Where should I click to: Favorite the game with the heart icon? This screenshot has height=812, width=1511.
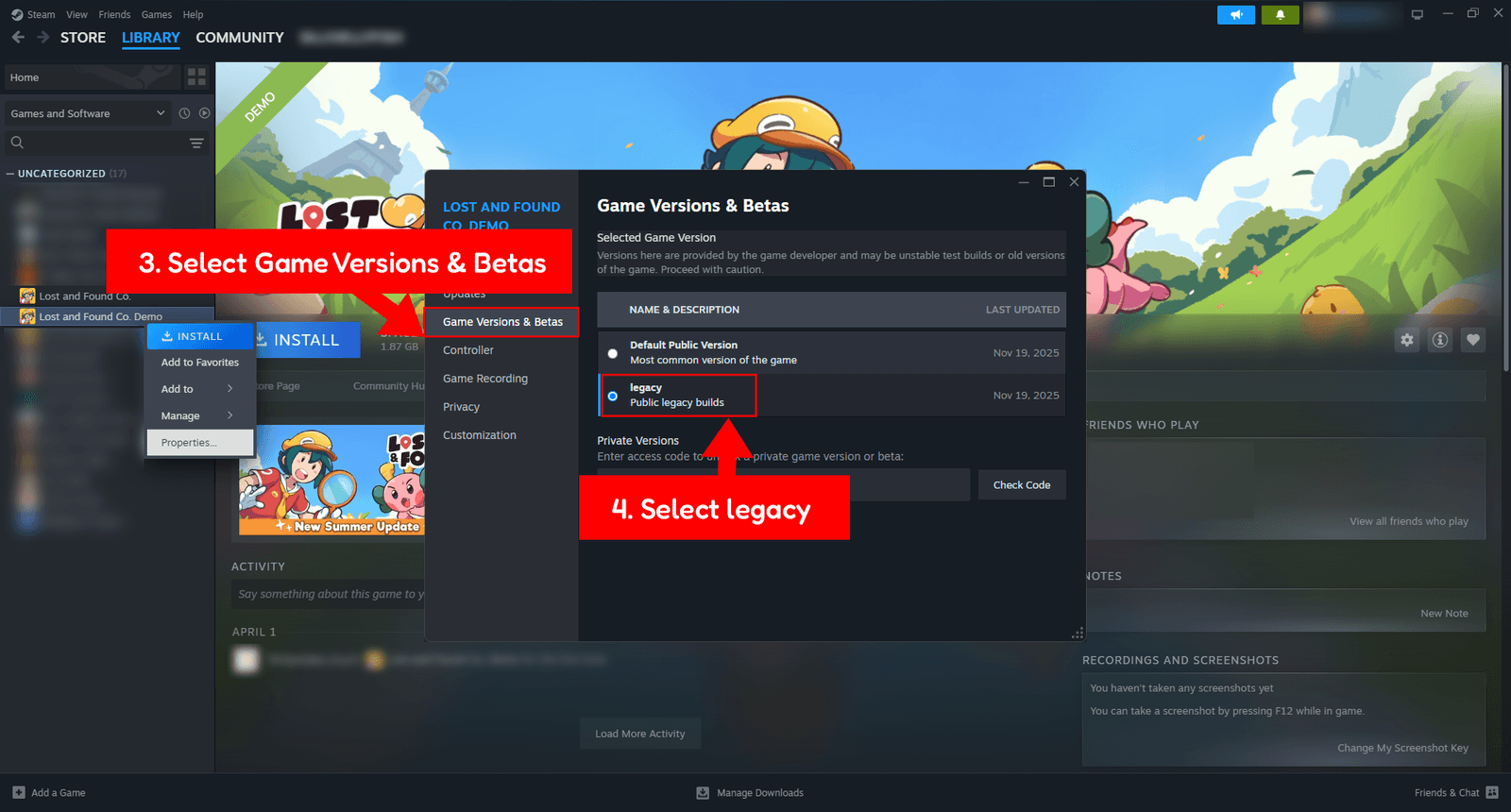click(1473, 340)
